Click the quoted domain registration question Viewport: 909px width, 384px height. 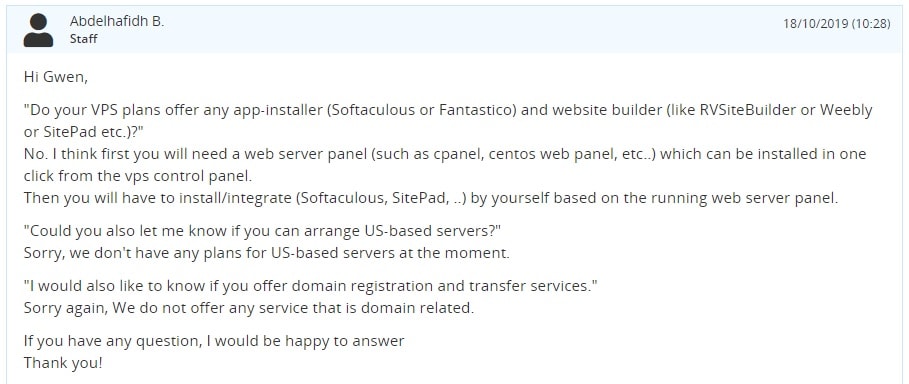tap(311, 286)
